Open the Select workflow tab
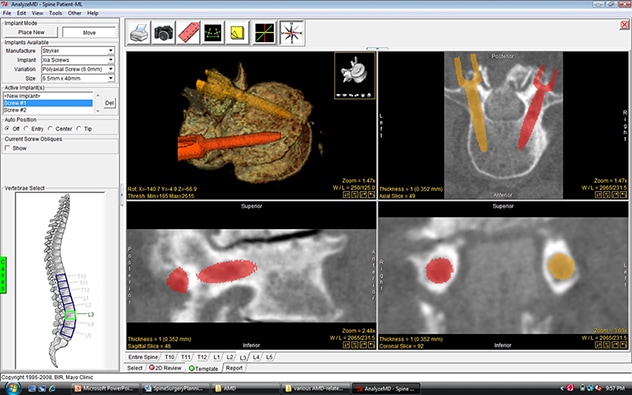 click(x=135, y=368)
